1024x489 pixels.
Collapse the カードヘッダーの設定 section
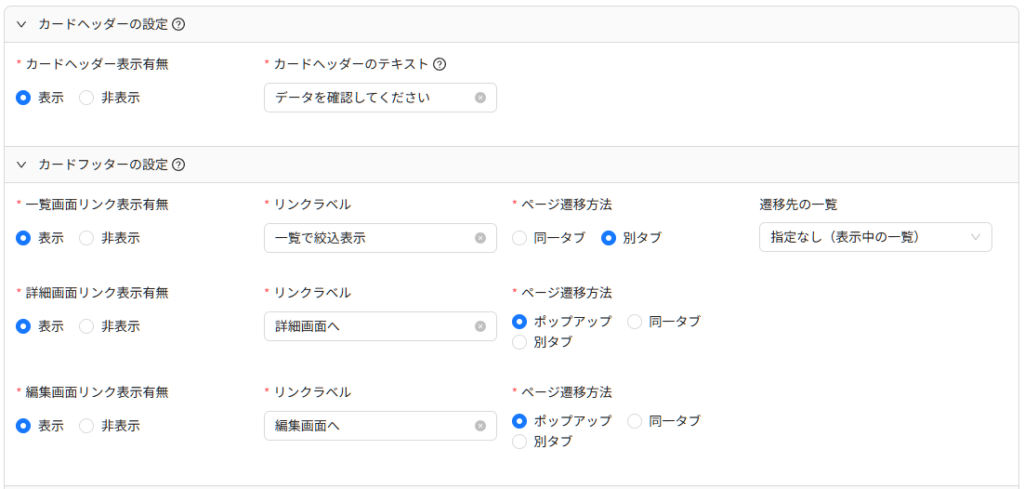(x=22, y=25)
